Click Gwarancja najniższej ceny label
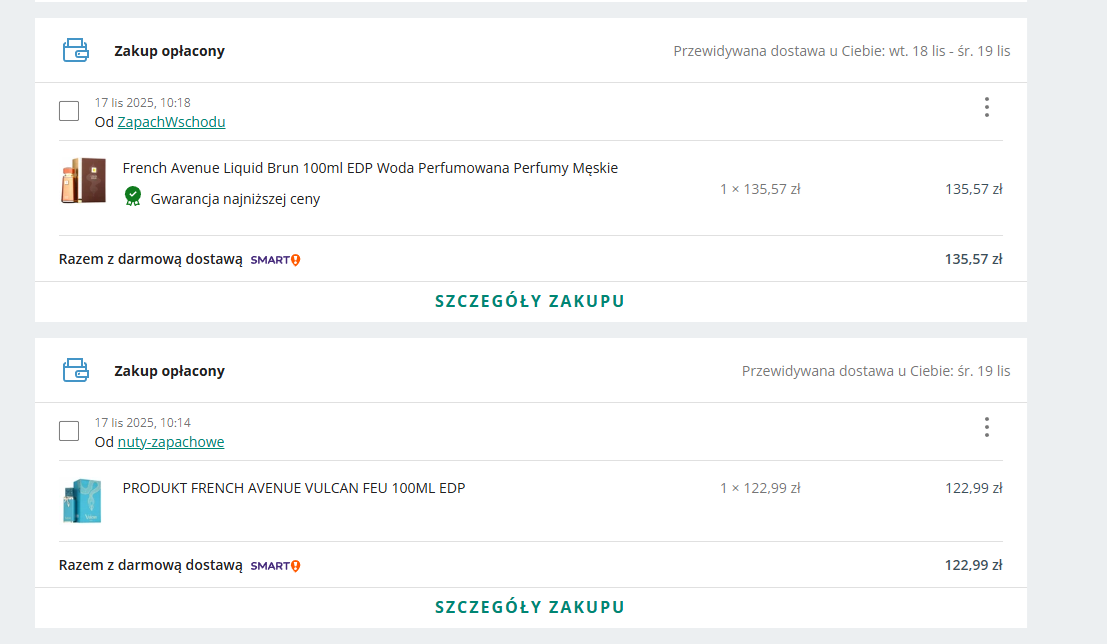This screenshot has width=1107, height=644. click(235, 199)
